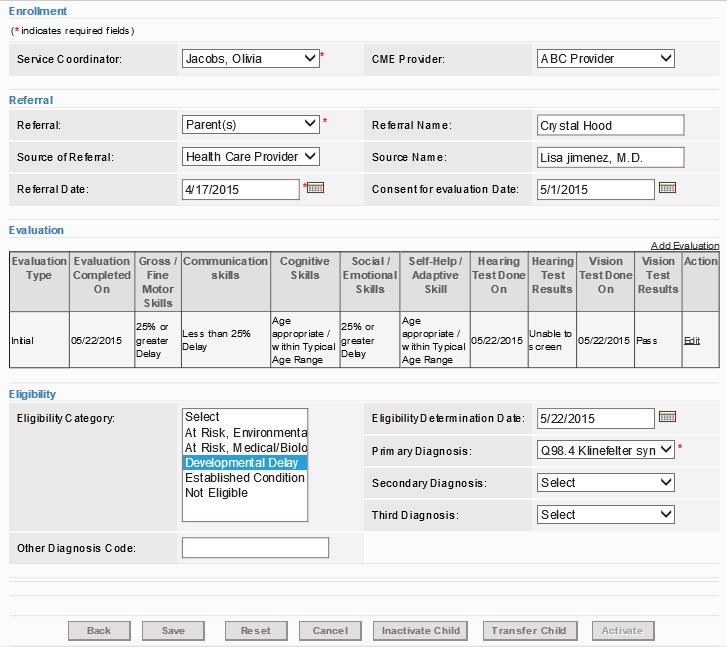
Task: Click Edit link for Initial evaluation
Action: (x=692, y=340)
